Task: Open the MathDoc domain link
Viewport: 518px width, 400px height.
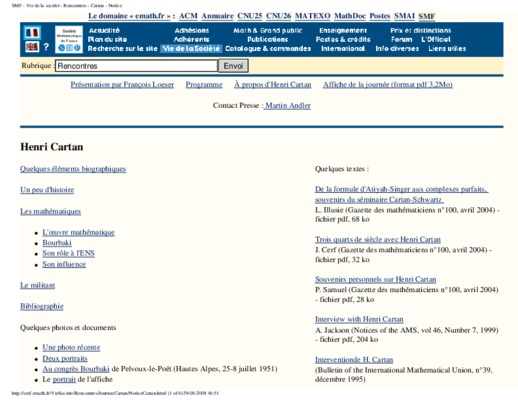Action: click(350, 16)
